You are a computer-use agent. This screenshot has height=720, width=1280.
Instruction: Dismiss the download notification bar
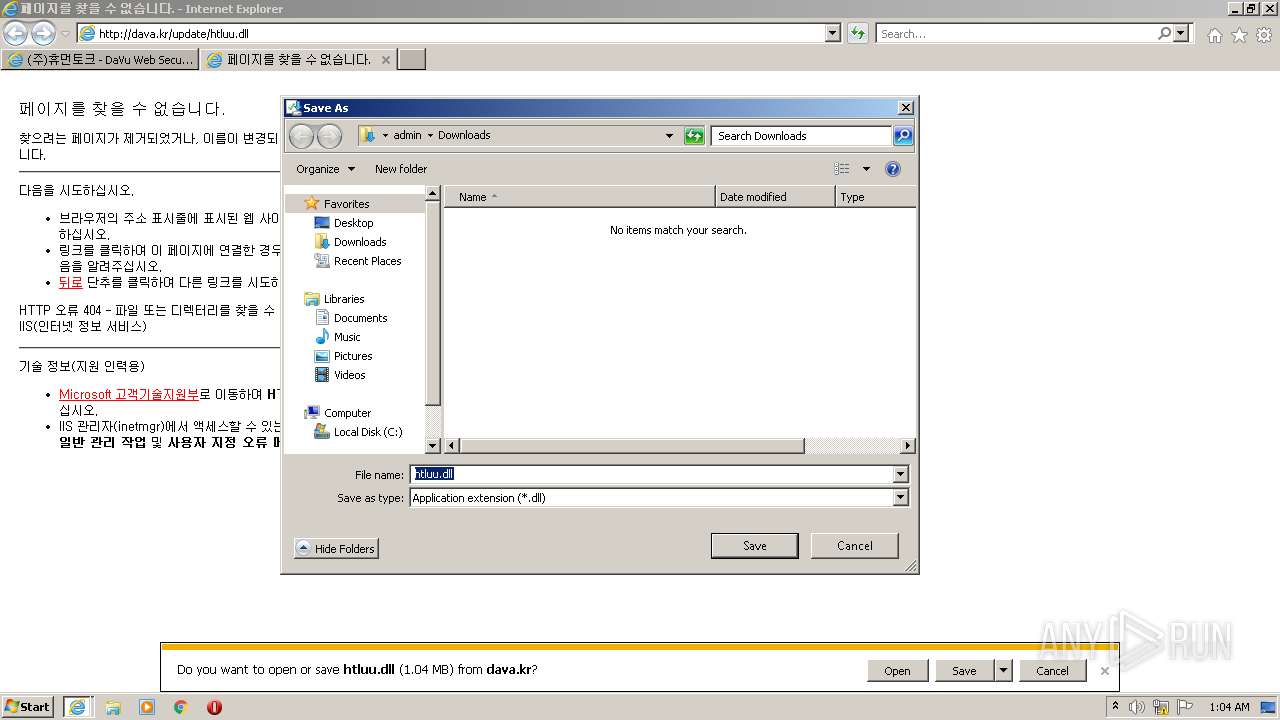(x=1104, y=671)
